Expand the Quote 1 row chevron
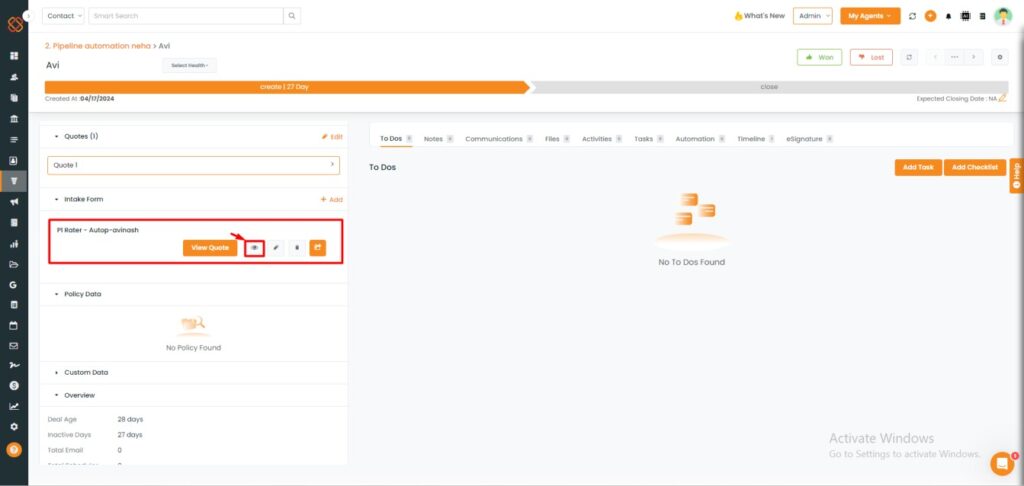 pyautogui.click(x=332, y=165)
